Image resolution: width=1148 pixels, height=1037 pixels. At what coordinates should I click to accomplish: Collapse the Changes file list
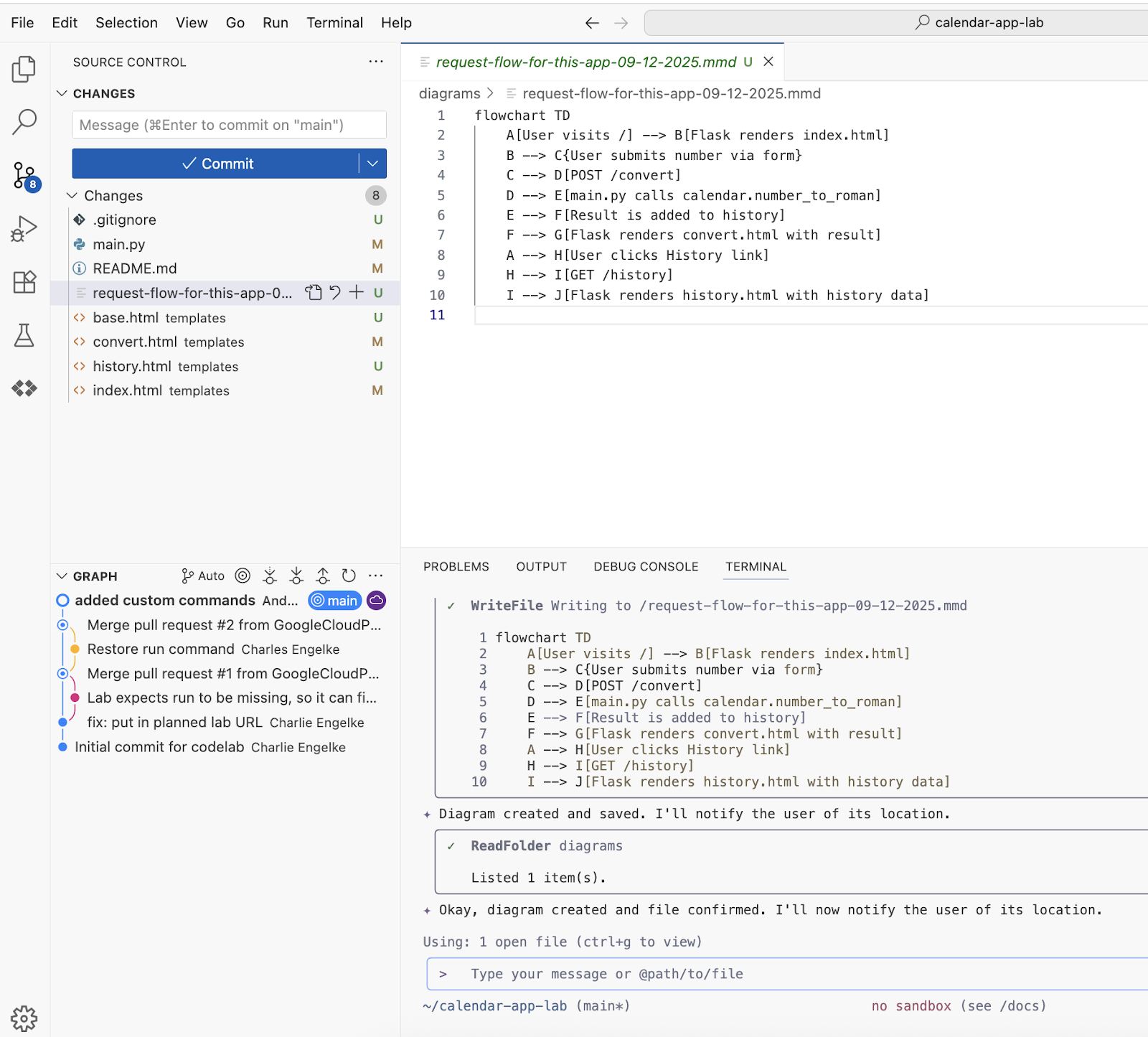click(x=72, y=196)
